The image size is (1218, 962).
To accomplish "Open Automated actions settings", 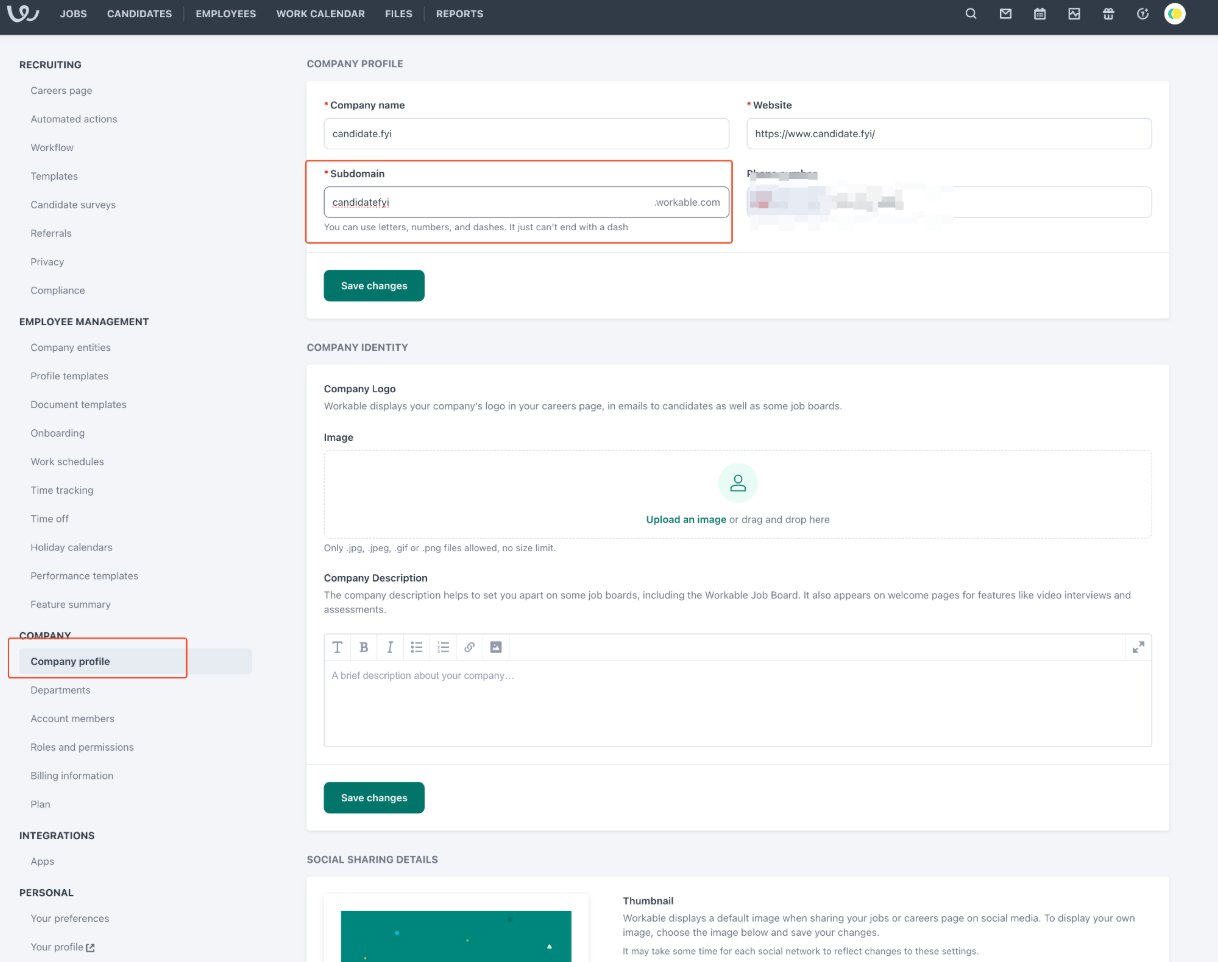I will coord(74,119).
